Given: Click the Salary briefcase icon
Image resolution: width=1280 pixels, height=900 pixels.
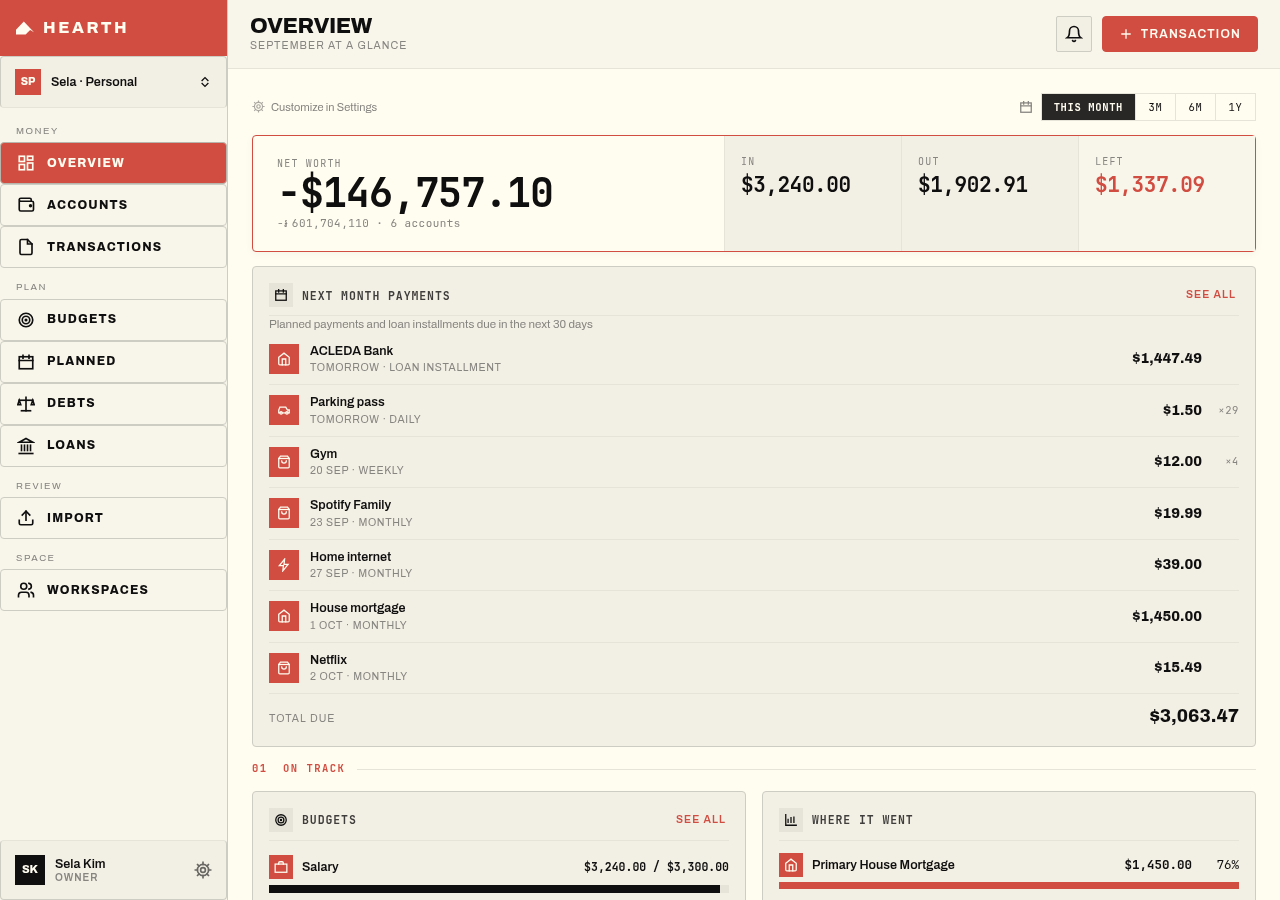Looking at the screenshot, I should (x=281, y=867).
